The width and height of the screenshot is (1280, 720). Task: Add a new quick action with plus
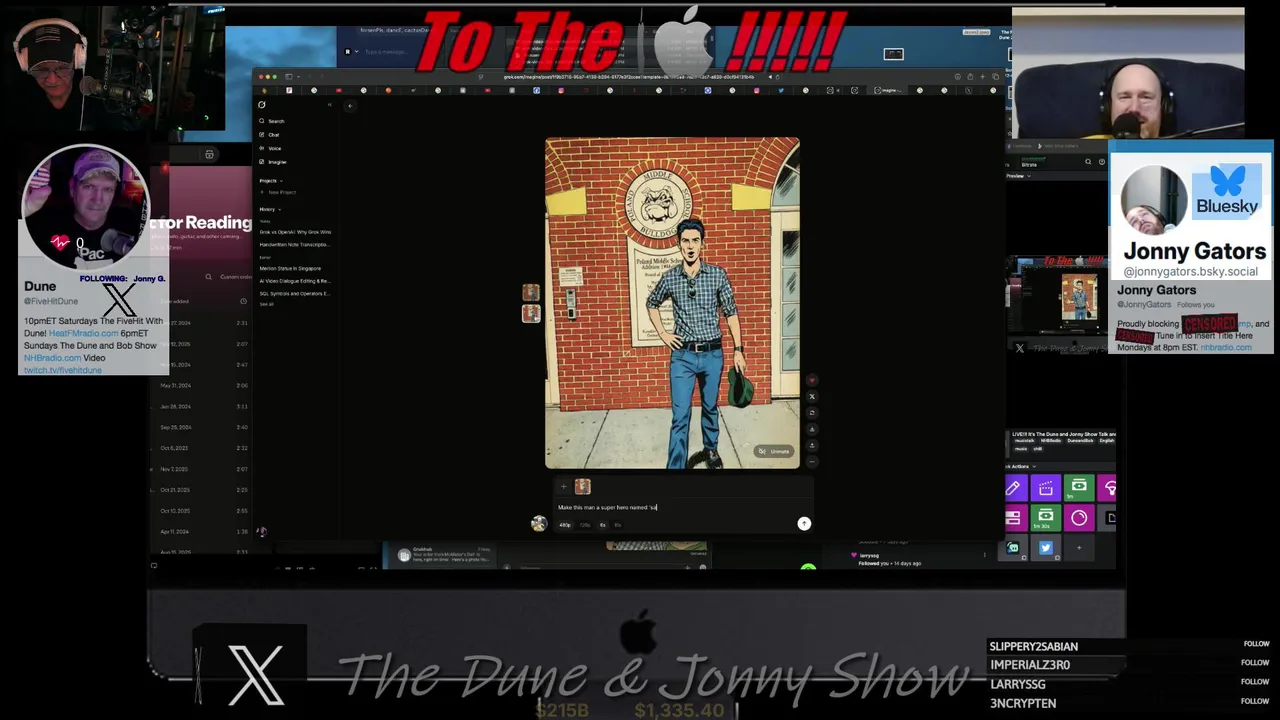[1079, 548]
